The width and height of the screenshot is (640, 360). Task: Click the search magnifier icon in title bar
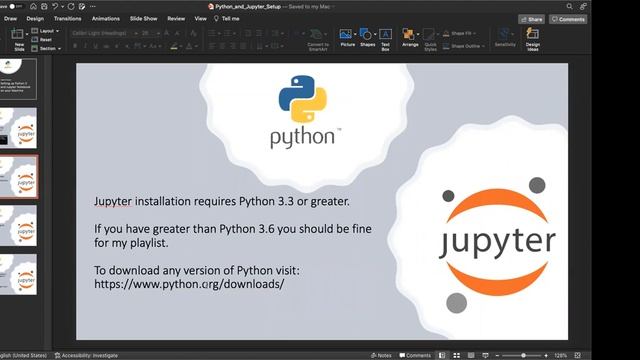point(569,7)
